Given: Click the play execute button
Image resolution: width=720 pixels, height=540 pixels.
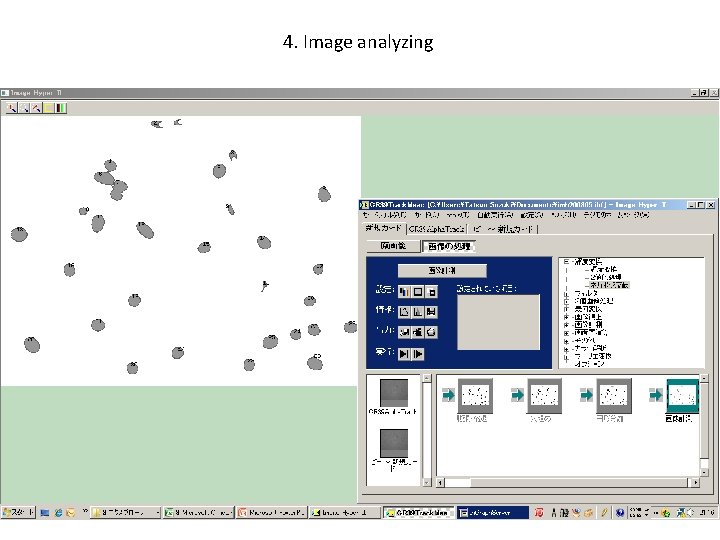Looking at the screenshot, I should pyautogui.click(x=418, y=354).
